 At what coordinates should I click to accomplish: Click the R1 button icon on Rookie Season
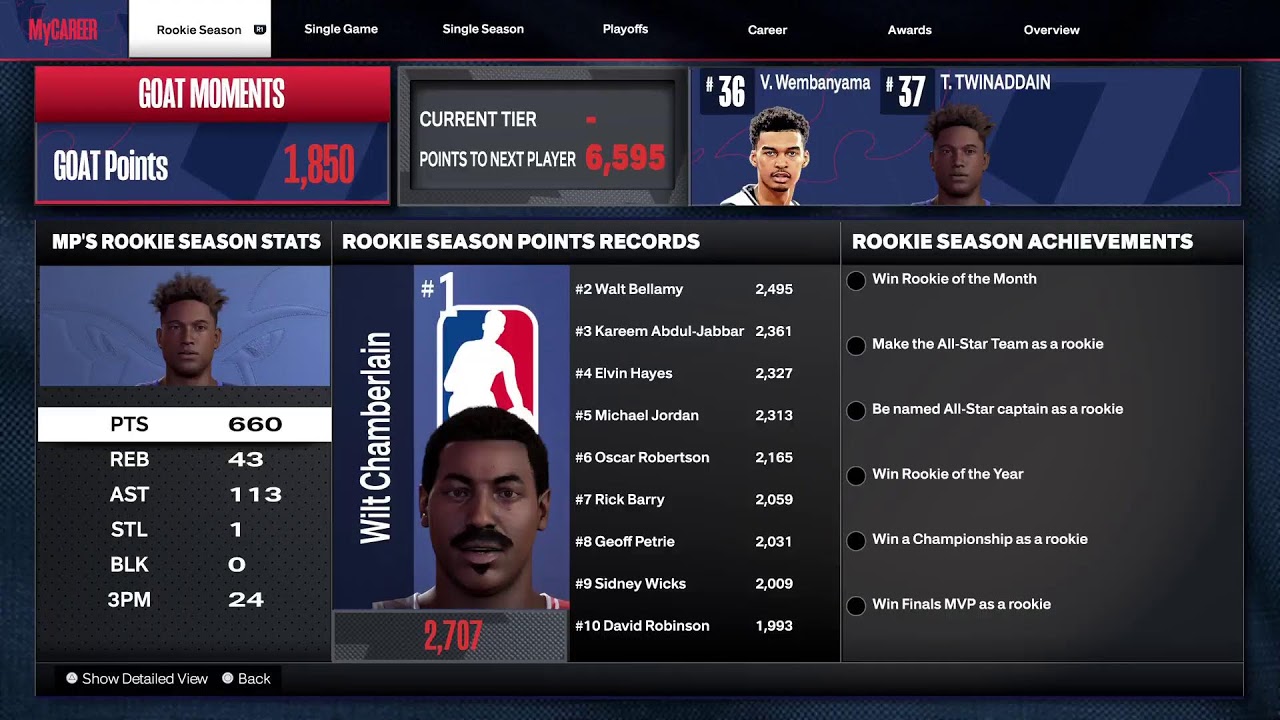(260, 30)
